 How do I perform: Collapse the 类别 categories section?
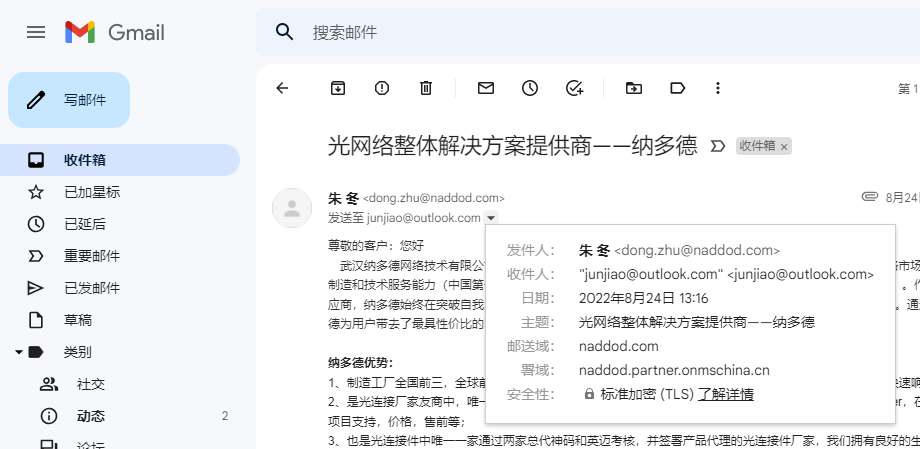coord(19,352)
